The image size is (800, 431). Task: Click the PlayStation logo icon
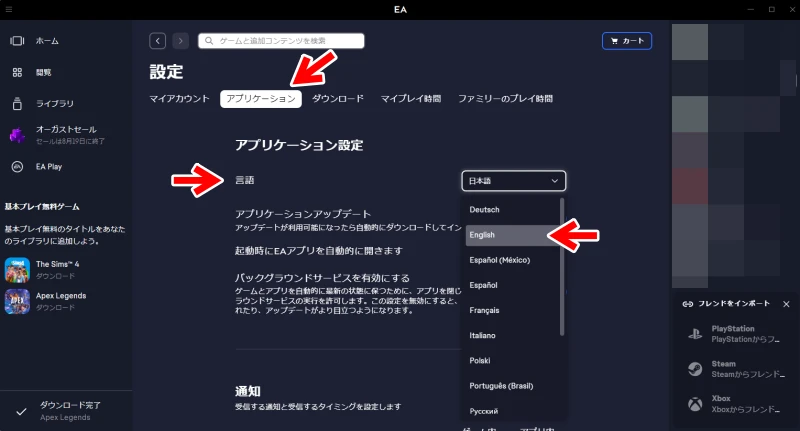695,334
